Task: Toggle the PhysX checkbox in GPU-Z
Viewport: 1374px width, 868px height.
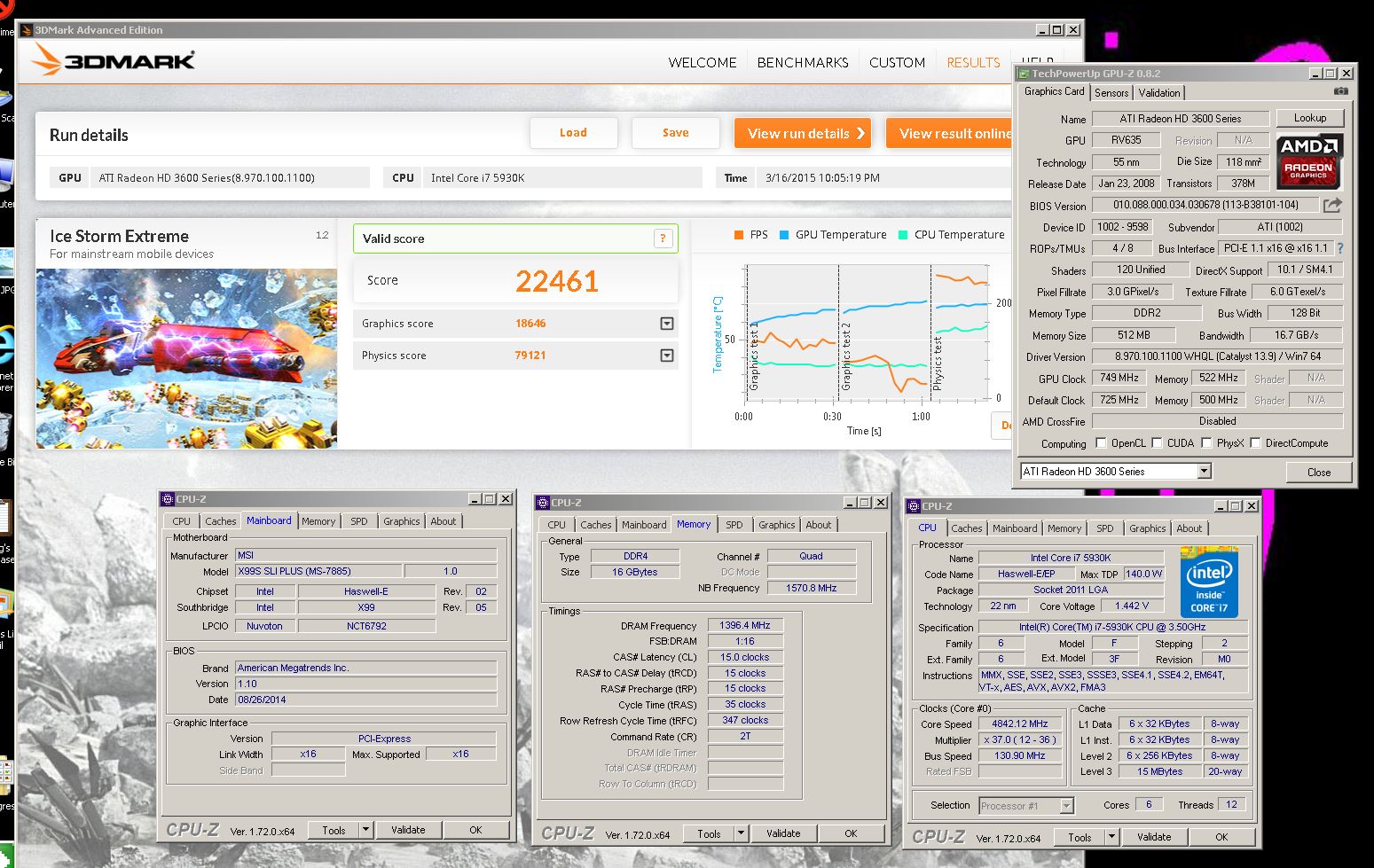Action: tap(1206, 443)
